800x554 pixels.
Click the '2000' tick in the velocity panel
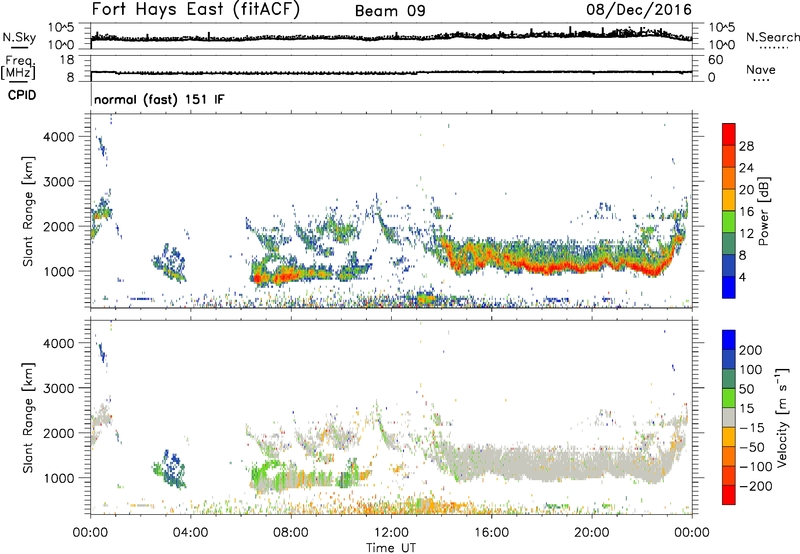pyautogui.click(x=59, y=433)
